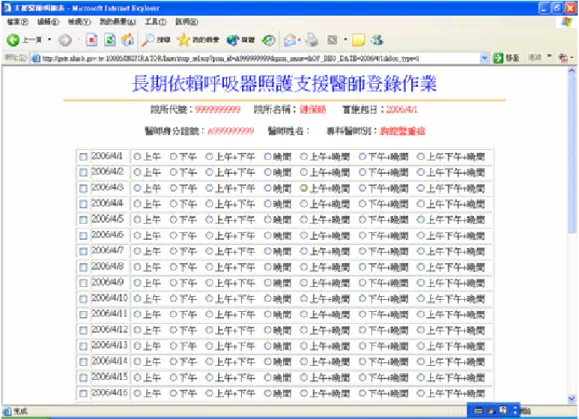Click the language bar keyboard icon
The width and height of the screenshot is (579, 419).
point(478,411)
